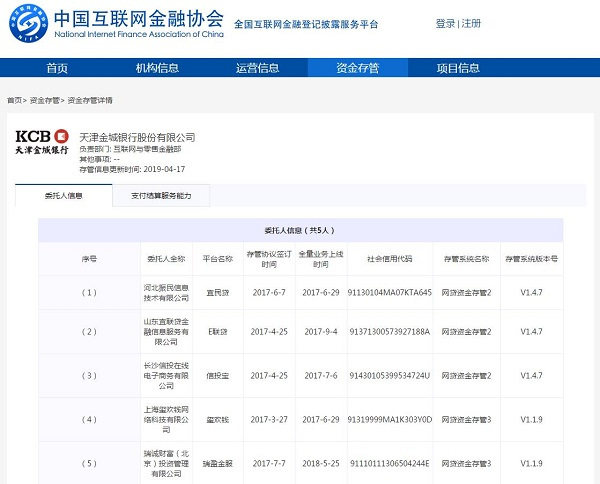
Task: Click the 中国互联网金融协会 site title
Action: point(139,18)
